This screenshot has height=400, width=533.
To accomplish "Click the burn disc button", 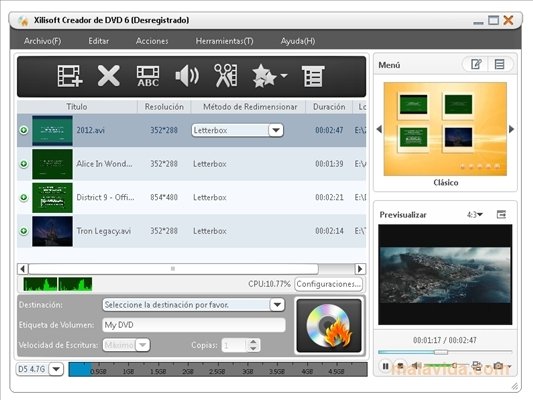I will click(329, 326).
